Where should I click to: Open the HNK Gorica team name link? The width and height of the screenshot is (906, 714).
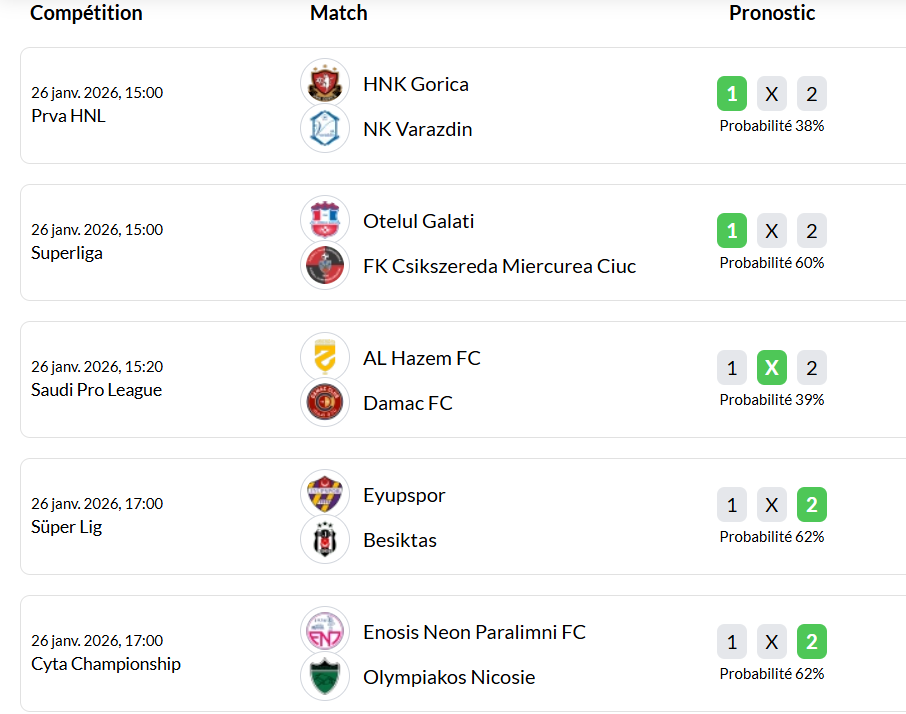coord(415,84)
